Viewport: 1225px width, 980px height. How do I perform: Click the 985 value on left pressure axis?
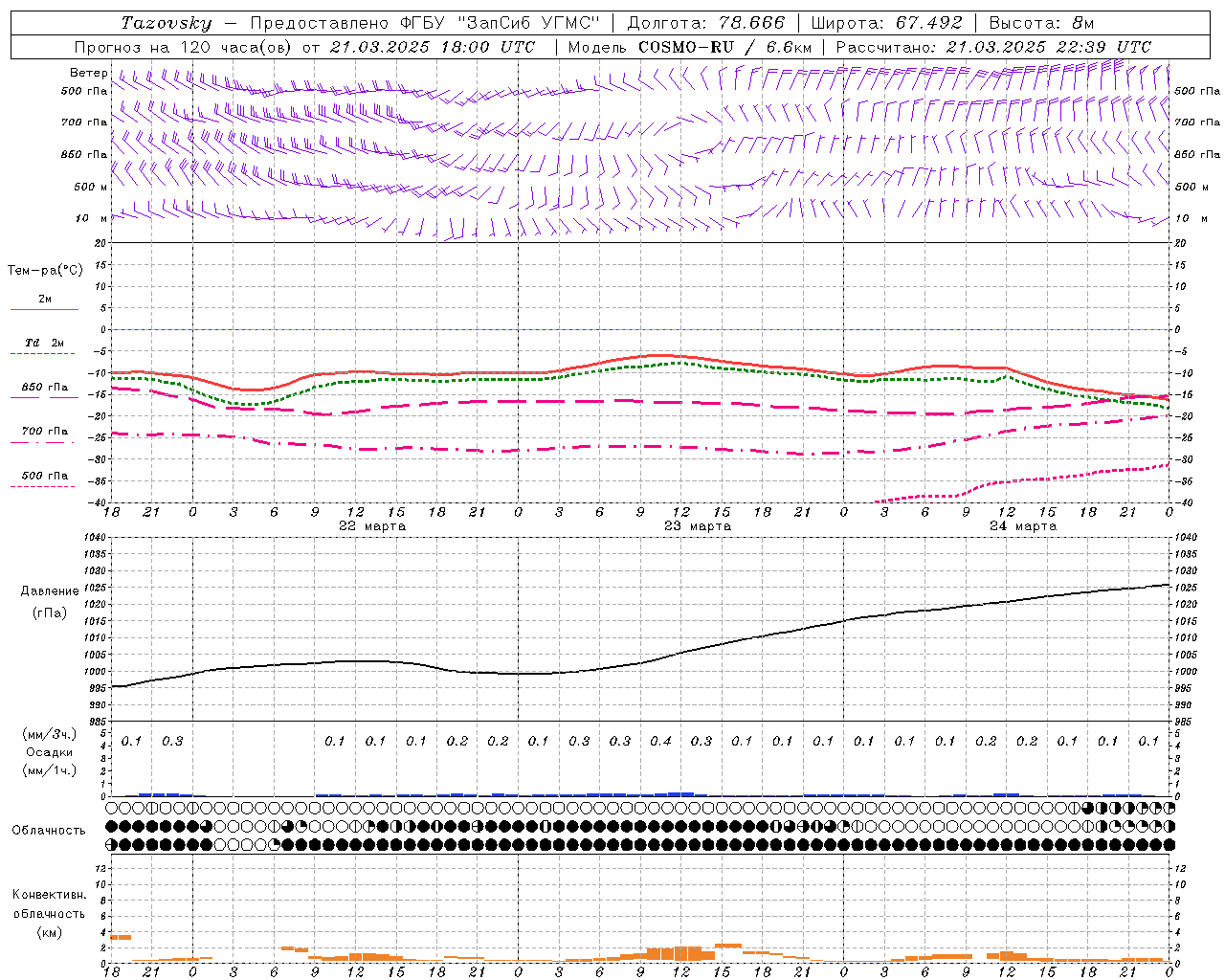click(96, 722)
